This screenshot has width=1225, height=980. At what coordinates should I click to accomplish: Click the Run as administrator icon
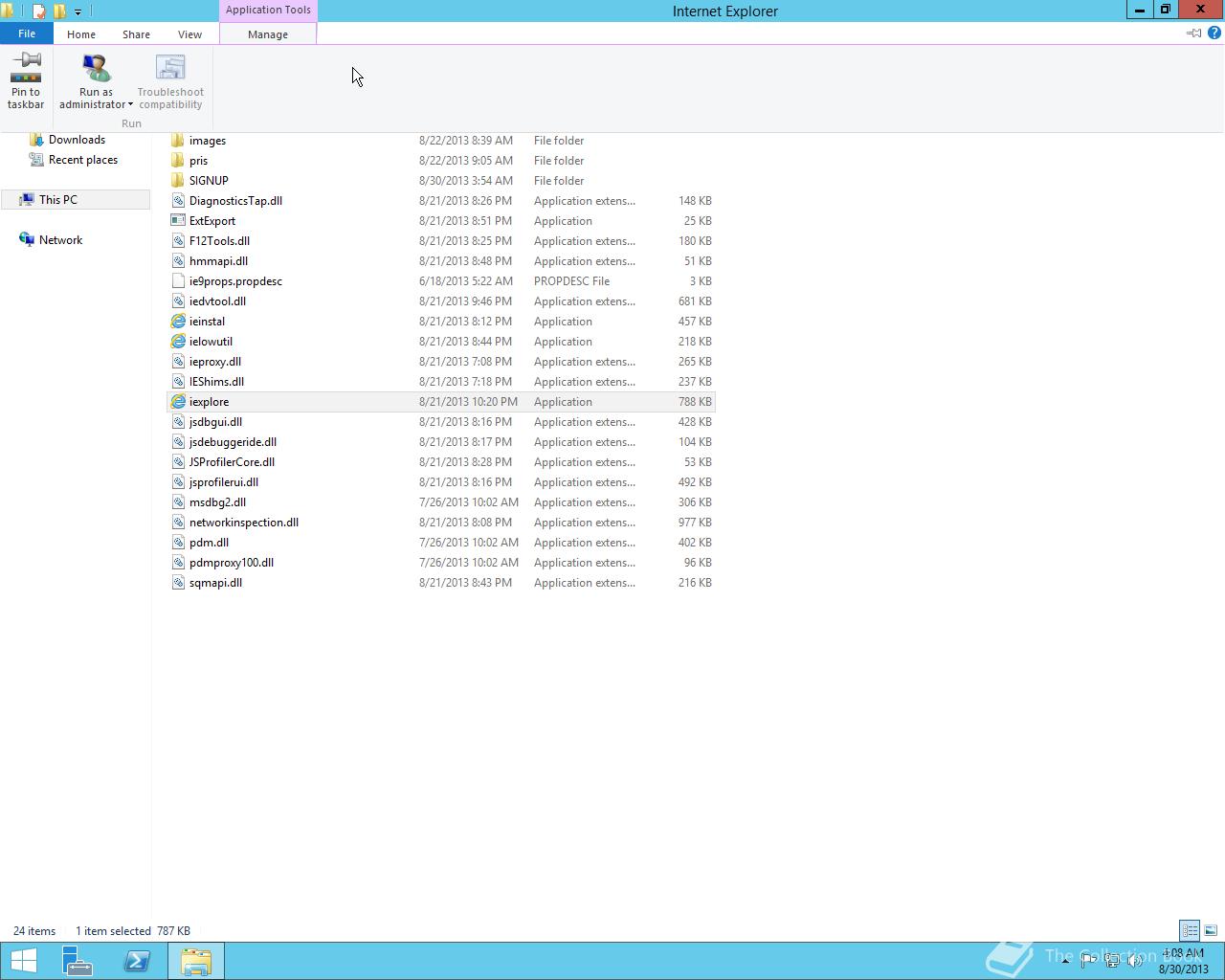point(96,69)
